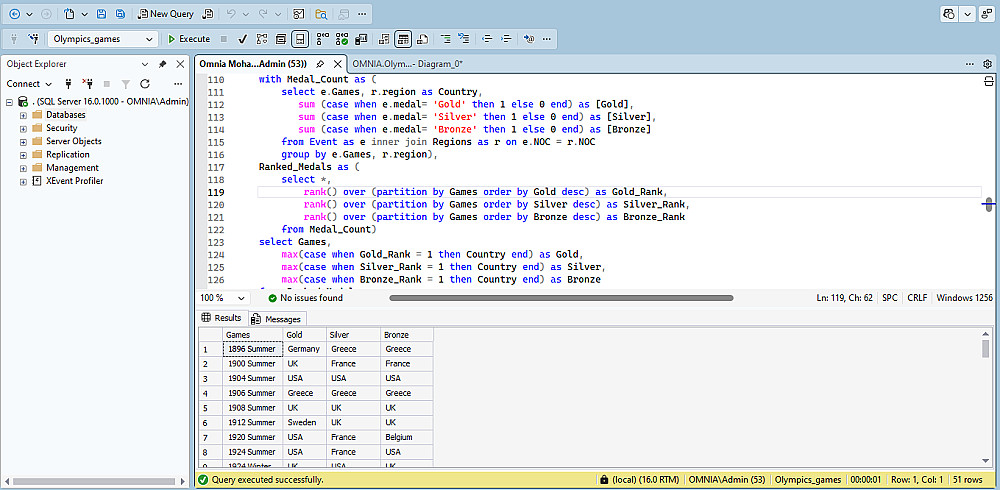Image resolution: width=1000 pixels, height=490 pixels.
Task: Open the OMNIA.Olym... Diagram_0 tab
Action: pyautogui.click(x=406, y=63)
